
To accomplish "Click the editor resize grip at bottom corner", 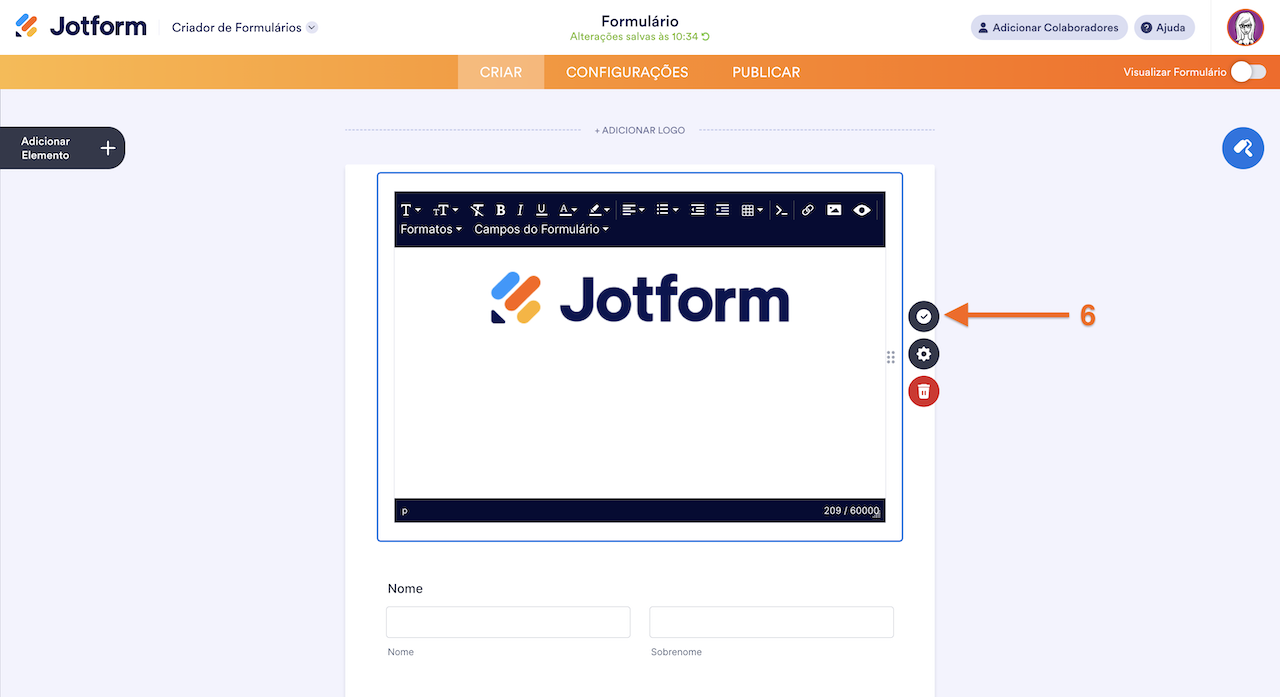I will 877,514.
